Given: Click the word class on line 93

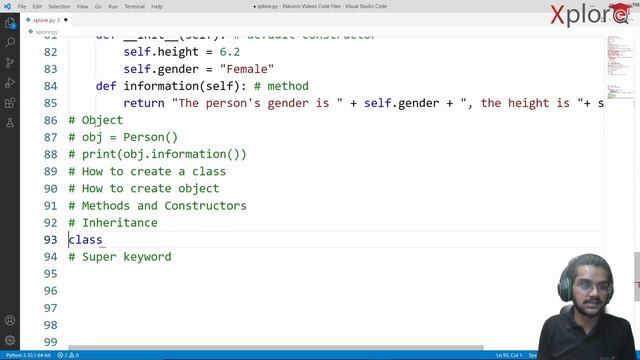Looking at the screenshot, I should 85,240.
